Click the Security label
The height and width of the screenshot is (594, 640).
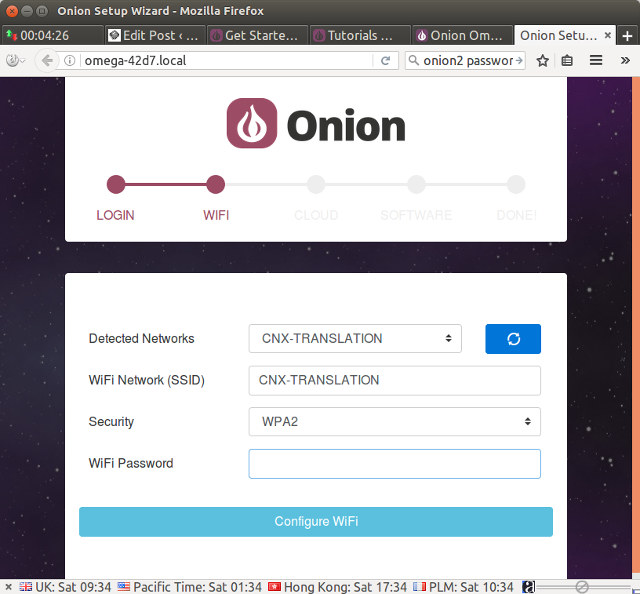tap(111, 422)
